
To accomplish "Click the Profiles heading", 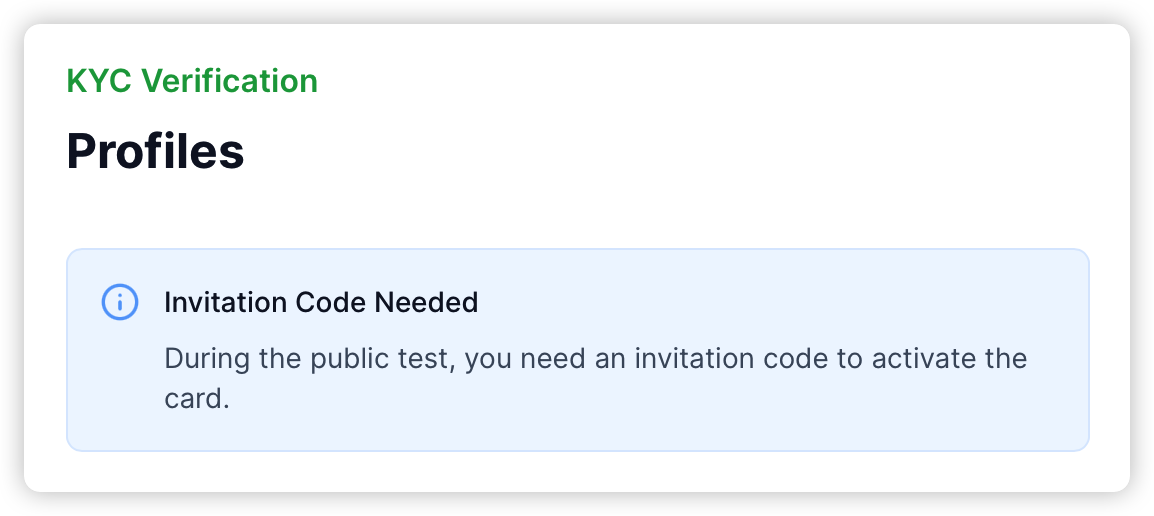I will [x=155, y=151].
